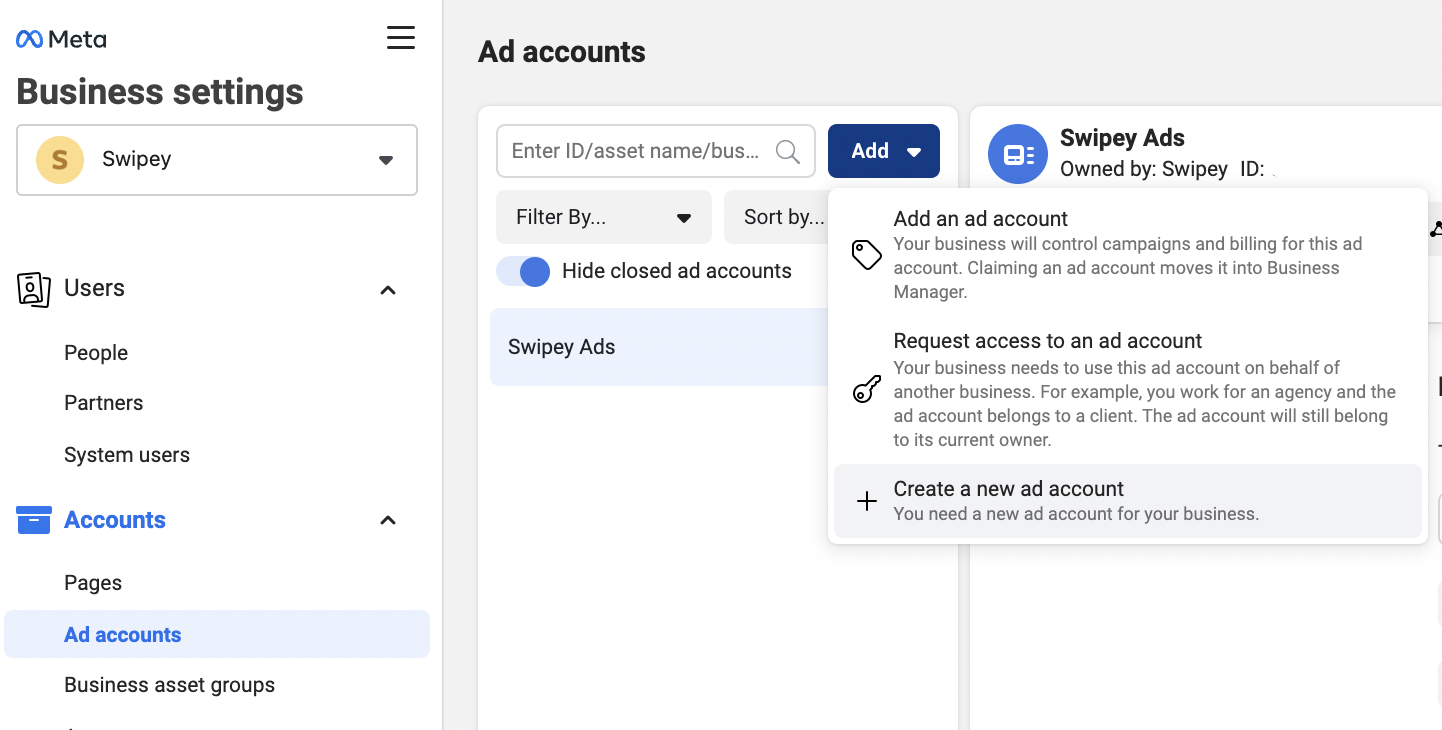1442x730 pixels.
Task: Click the Accounts archive box icon
Action: pos(34,520)
